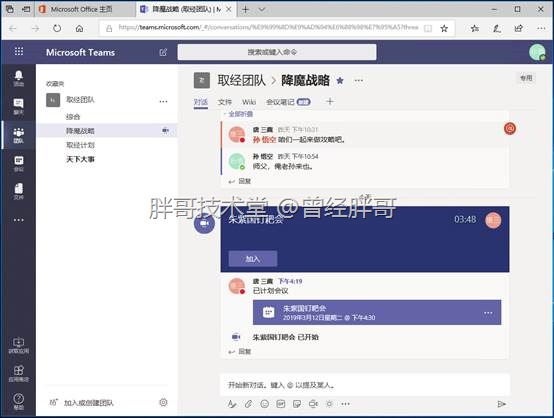Switch to the Wiki tab
The image size is (554, 418).
[x=249, y=102]
